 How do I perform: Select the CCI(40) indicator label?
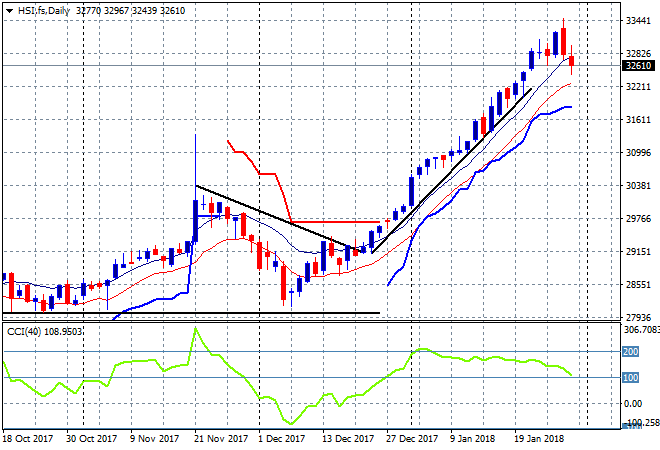click(42, 329)
